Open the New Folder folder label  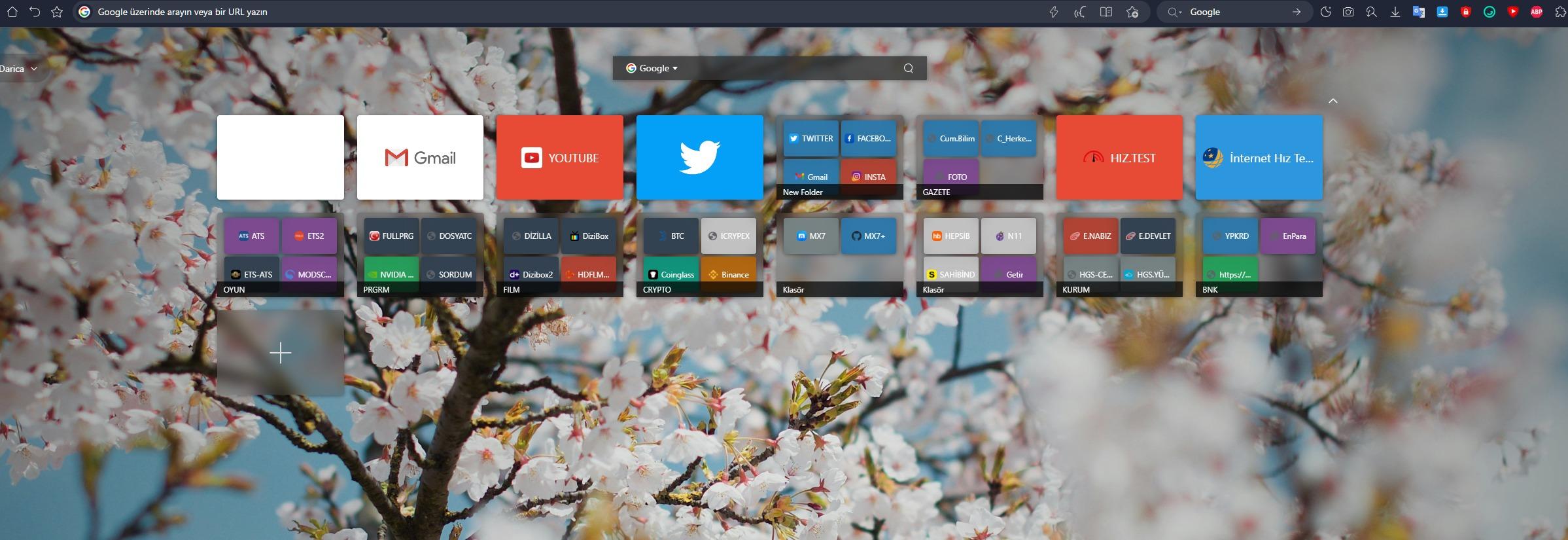tap(803, 192)
